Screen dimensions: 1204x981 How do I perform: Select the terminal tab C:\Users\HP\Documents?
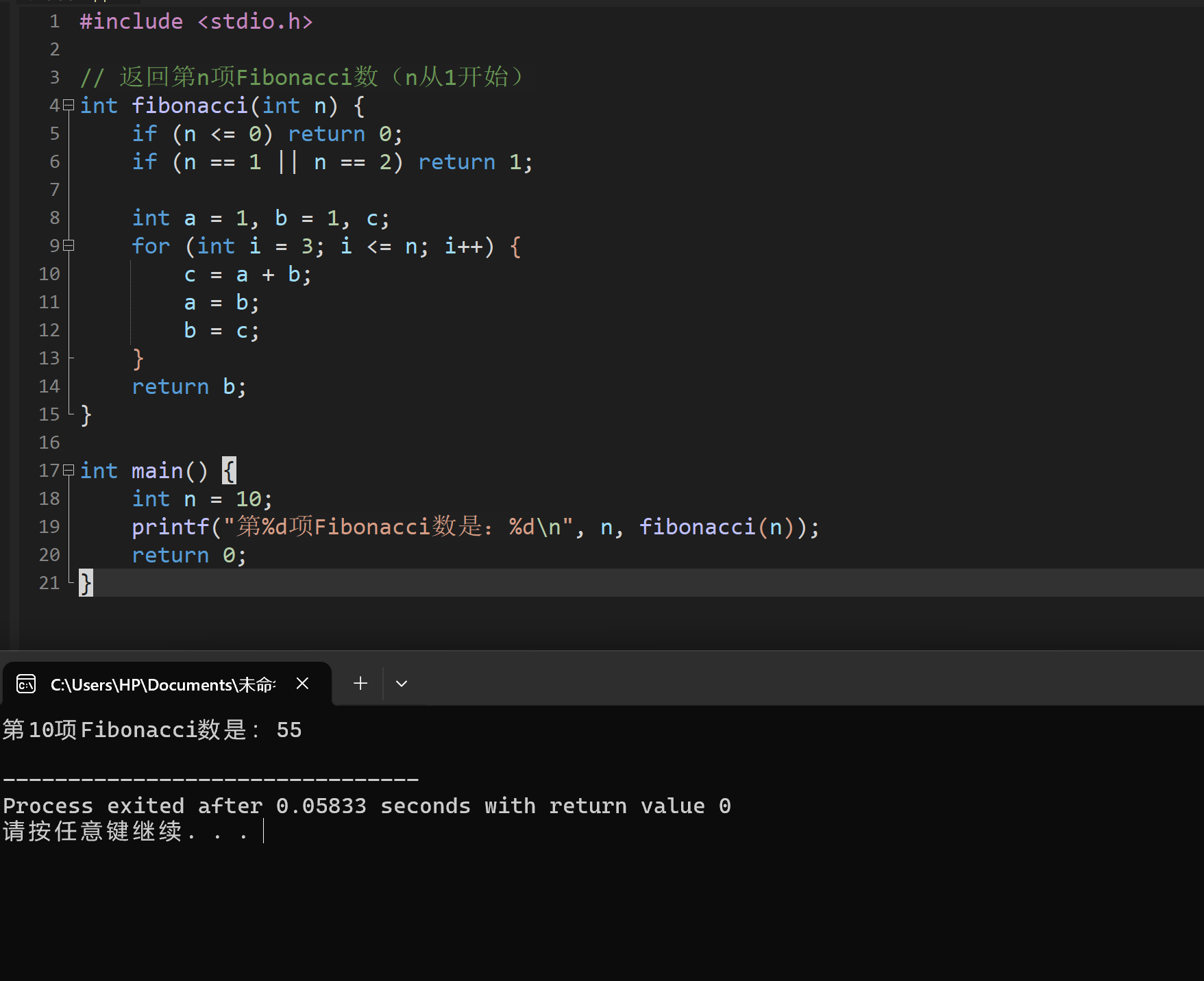tap(167, 684)
